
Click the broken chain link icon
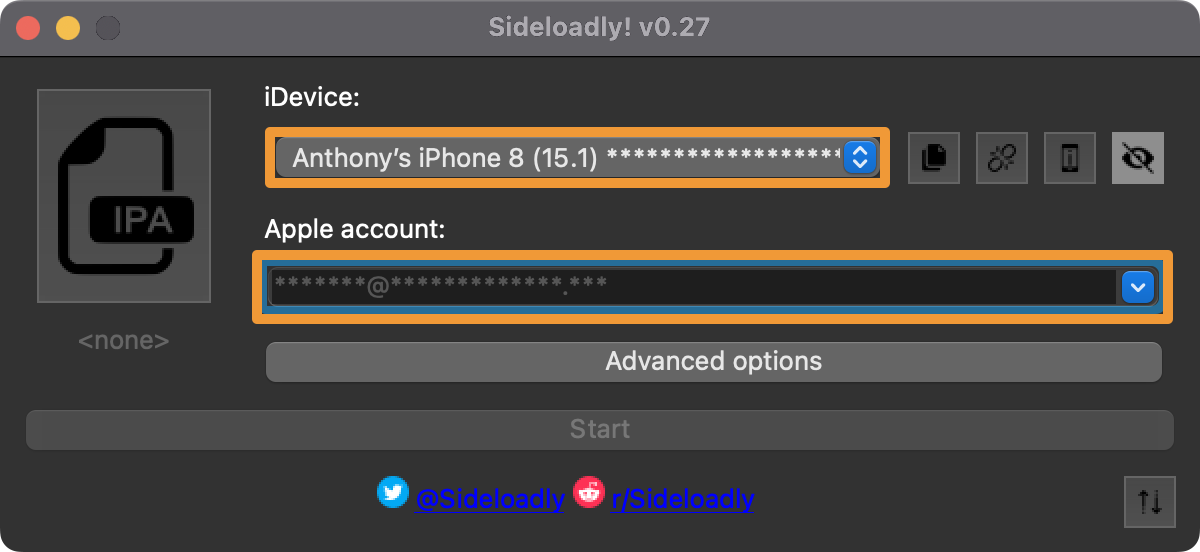pyautogui.click(x=1002, y=158)
